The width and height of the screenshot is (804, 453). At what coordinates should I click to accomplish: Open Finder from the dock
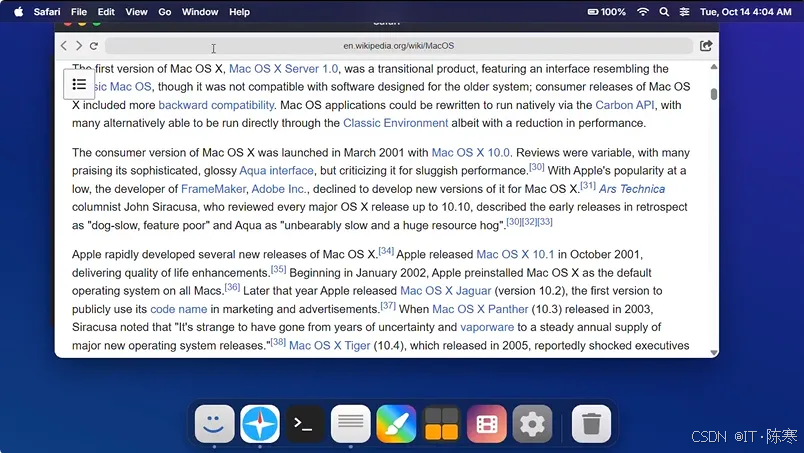pyautogui.click(x=214, y=424)
